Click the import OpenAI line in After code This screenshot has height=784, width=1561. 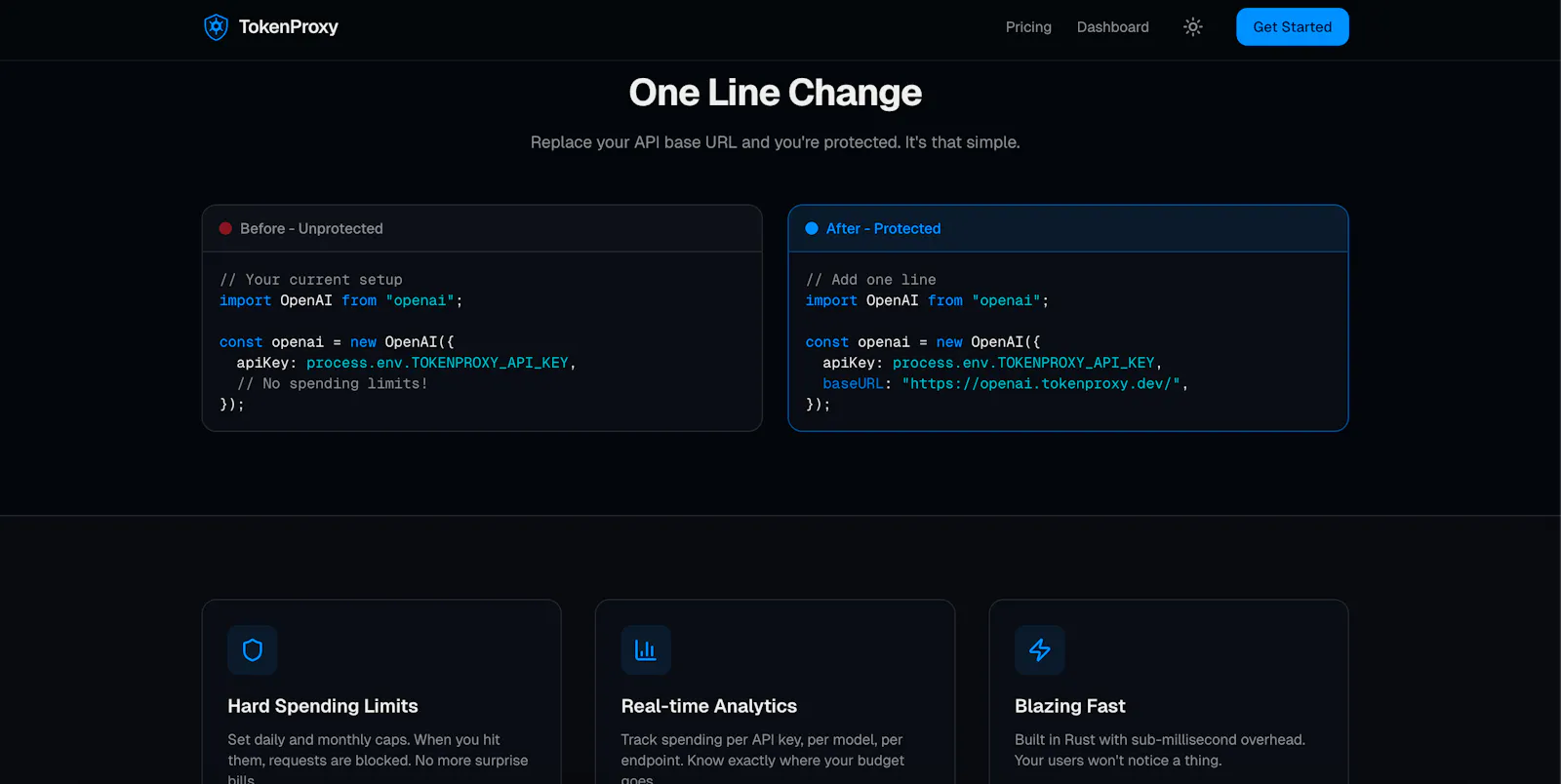[927, 300]
